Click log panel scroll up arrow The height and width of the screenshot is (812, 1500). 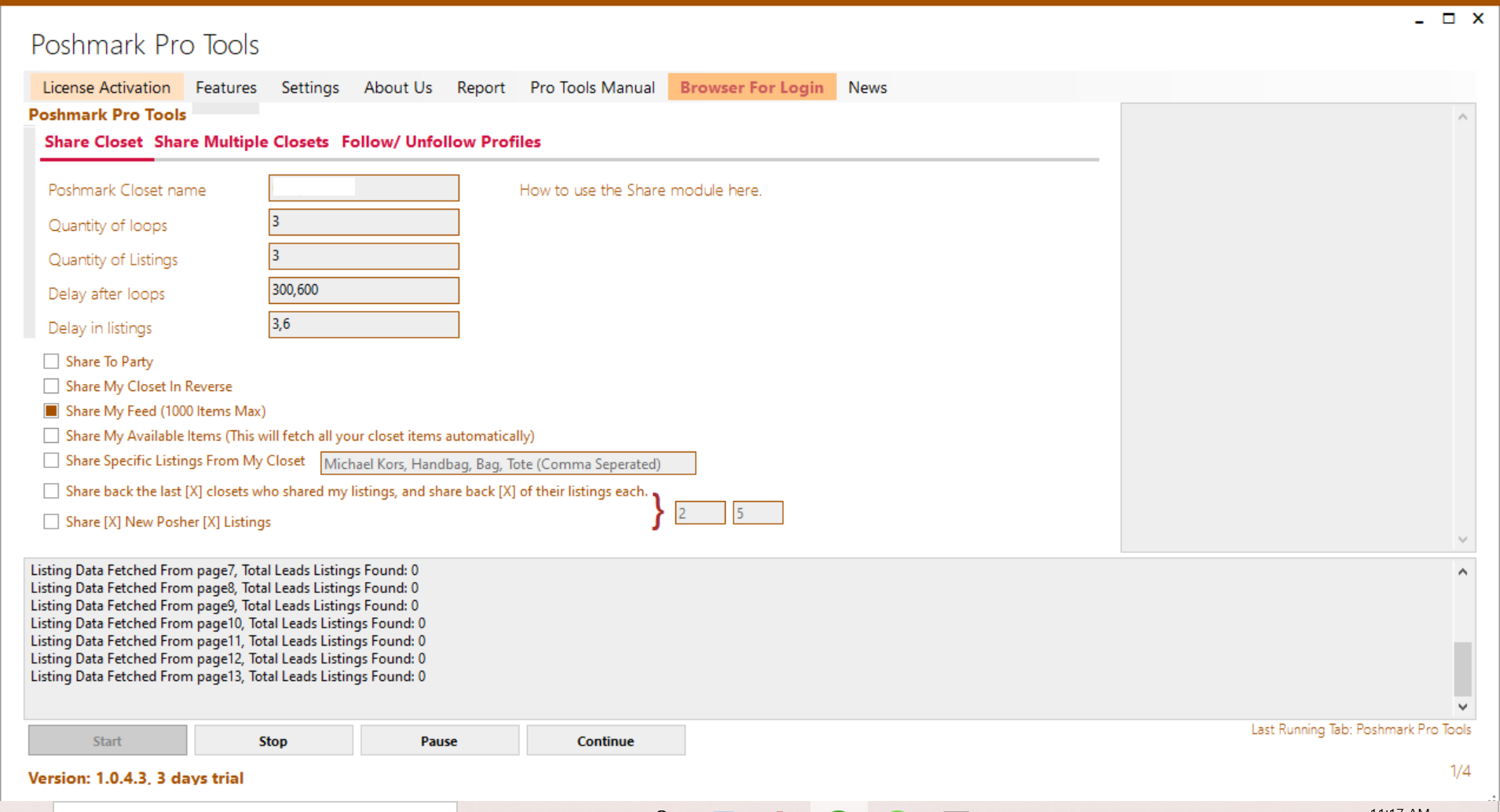tap(1462, 572)
